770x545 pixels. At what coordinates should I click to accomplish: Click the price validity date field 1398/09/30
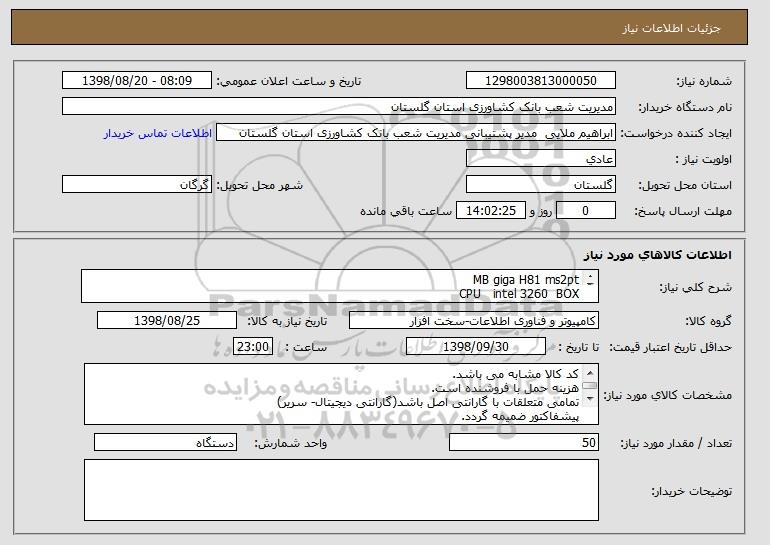(476, 347)
